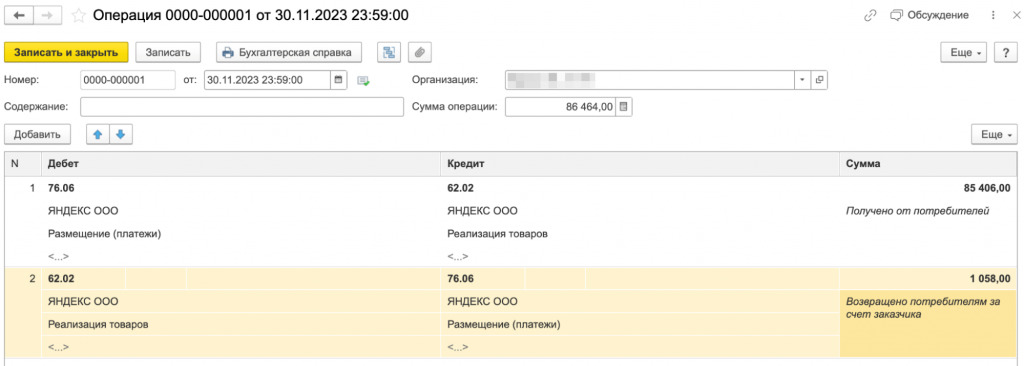Open the calendar picker for date
Screen dimensions: 1024x366
pos(339,80)
